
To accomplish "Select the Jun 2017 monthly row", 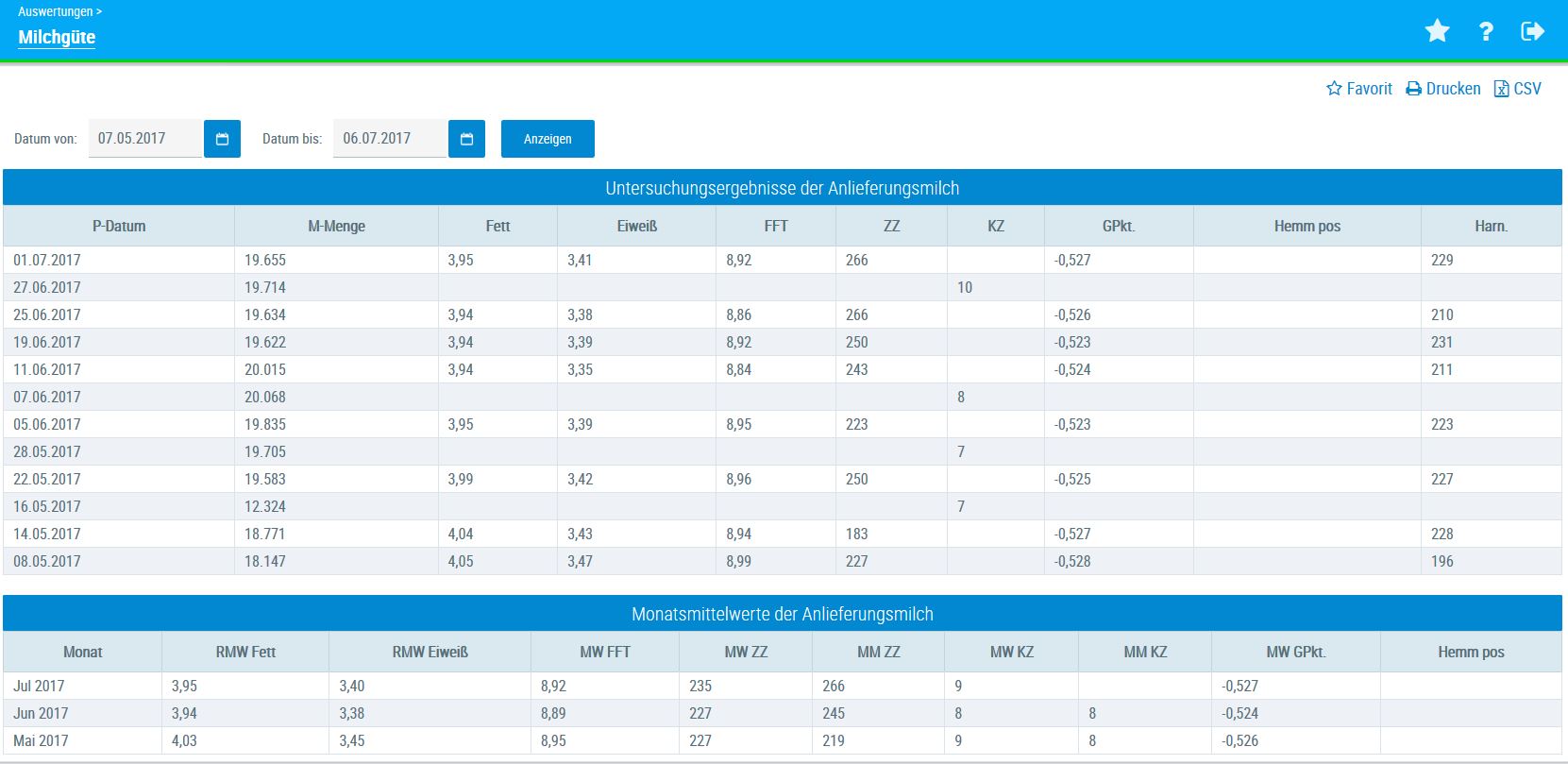I will click(41, 713).
